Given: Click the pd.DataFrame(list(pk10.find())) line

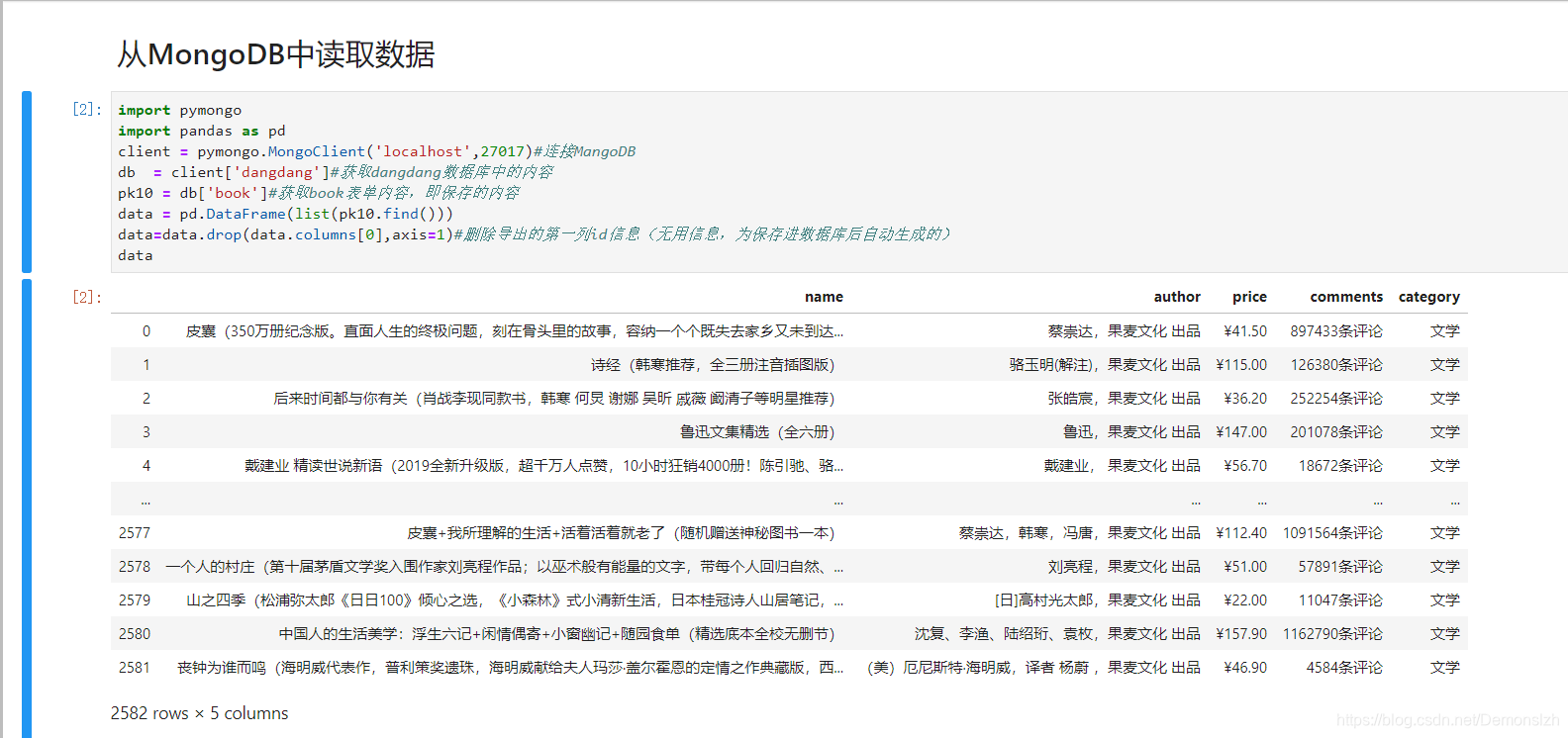Looking at the screenshot, I should pos(286,214).
